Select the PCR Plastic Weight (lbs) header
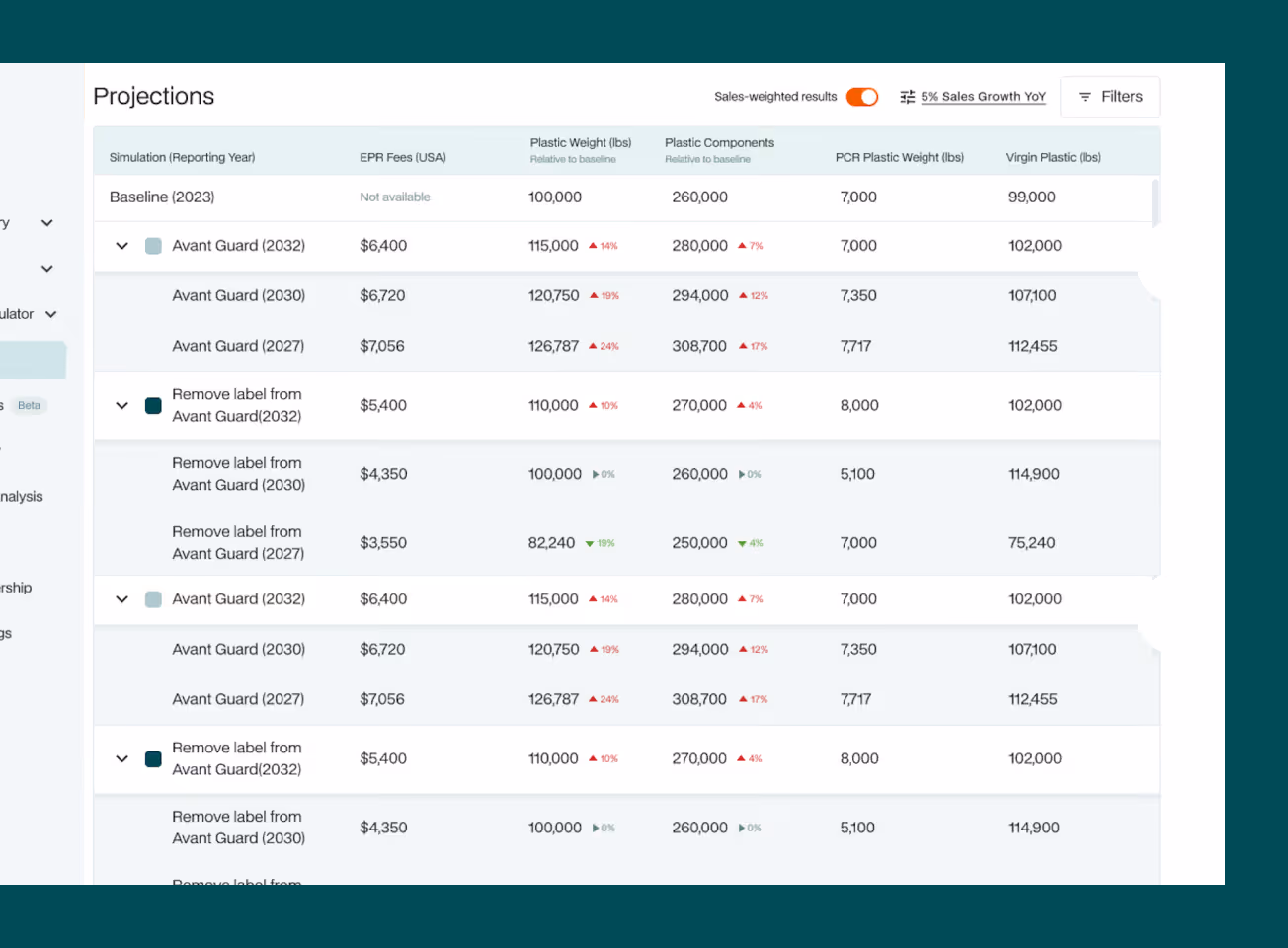The height and width of the screenshot is (948, 1288). point(900,157)
